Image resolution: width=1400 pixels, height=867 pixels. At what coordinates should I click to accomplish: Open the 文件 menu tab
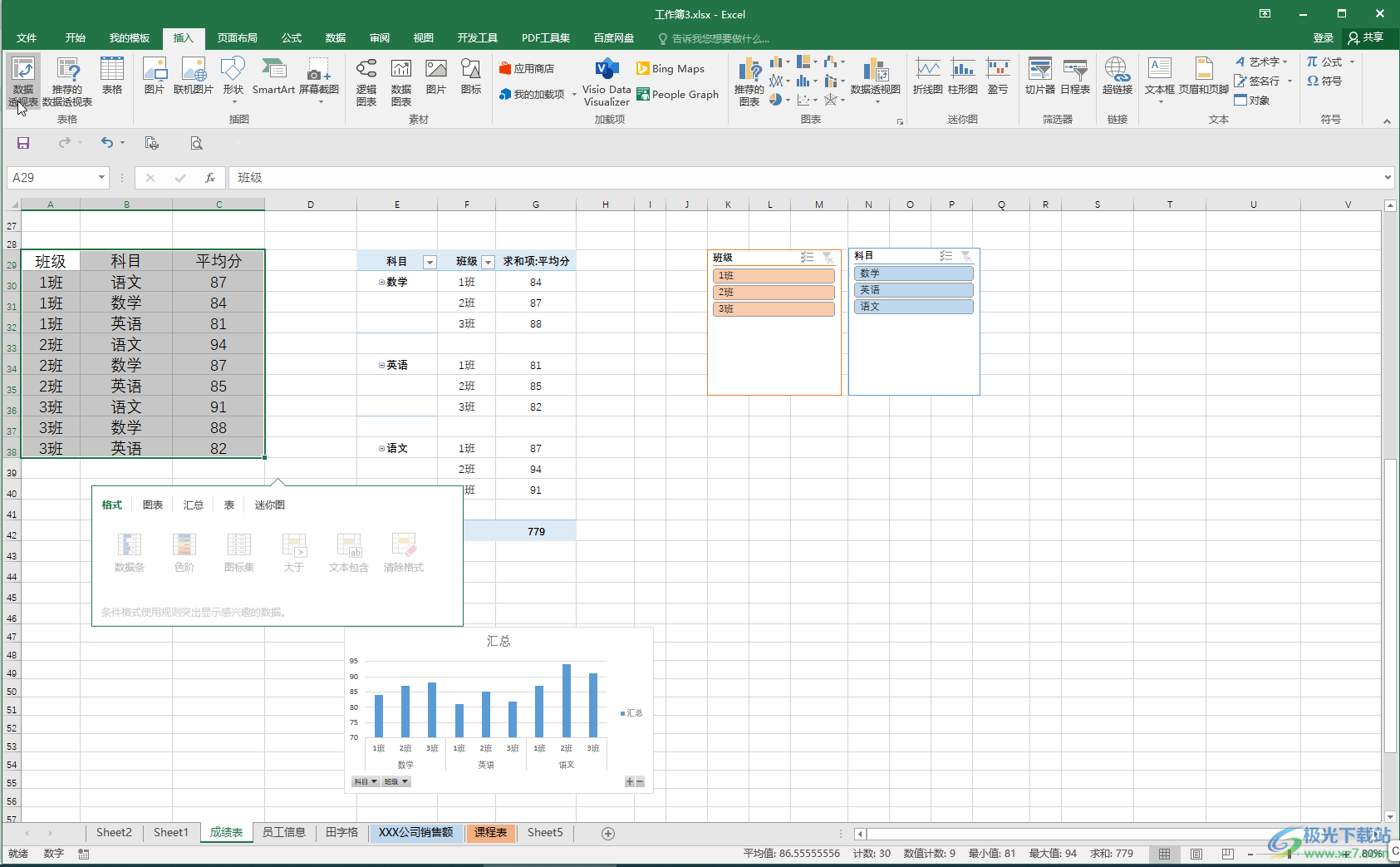[27, 38]
